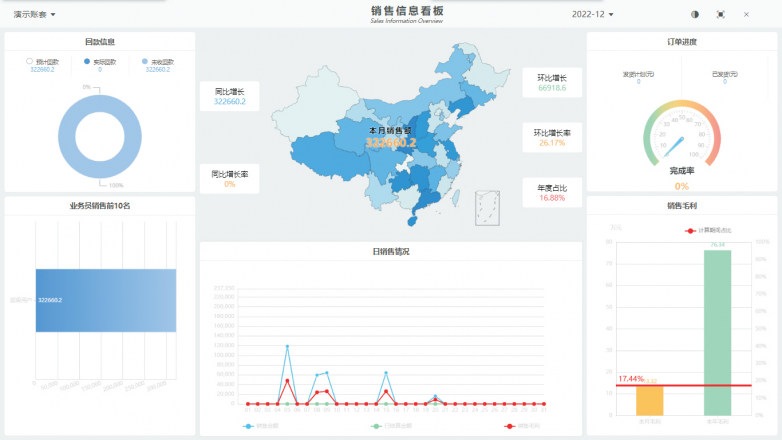Toggle 计算期毛利占比 legend marker
This screenshot has height=440, width=782.
point(690,230)
